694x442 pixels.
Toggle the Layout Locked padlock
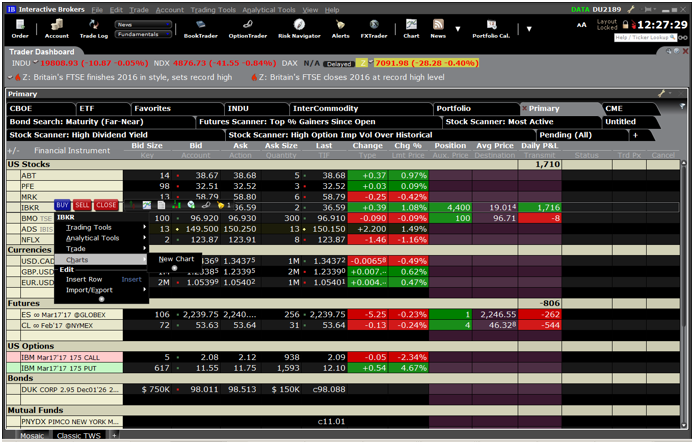pyautogui.click(x=625, y=24)
